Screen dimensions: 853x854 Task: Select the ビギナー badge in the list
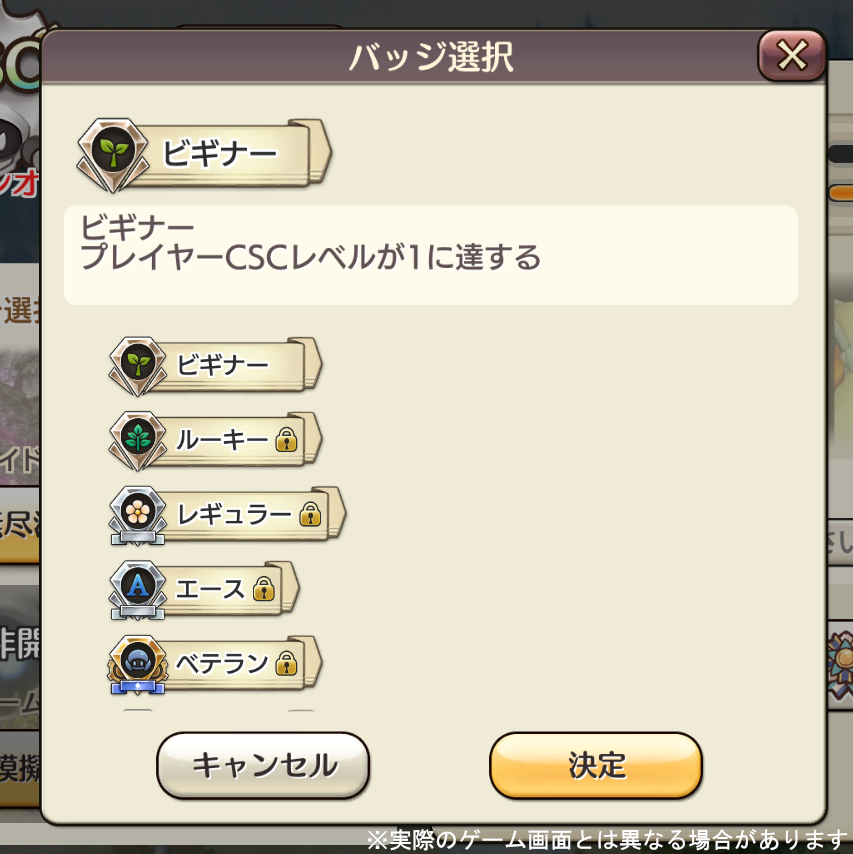[x=216, y=365]
